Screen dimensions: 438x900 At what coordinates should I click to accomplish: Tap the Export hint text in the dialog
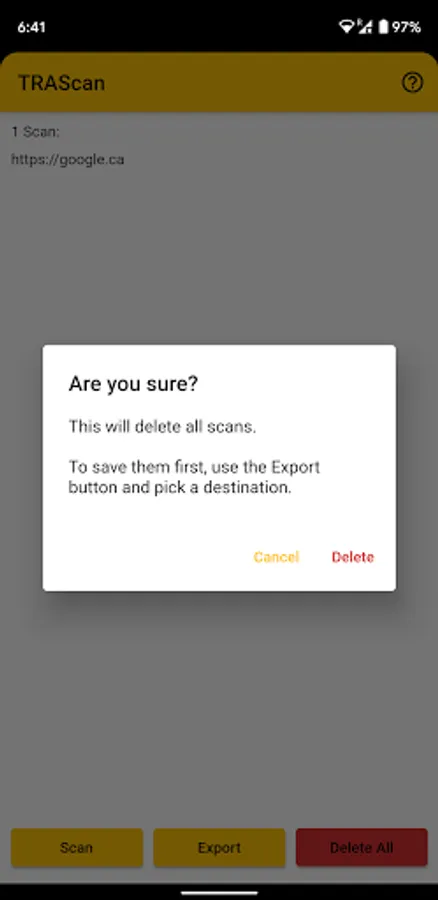point(194,478)
